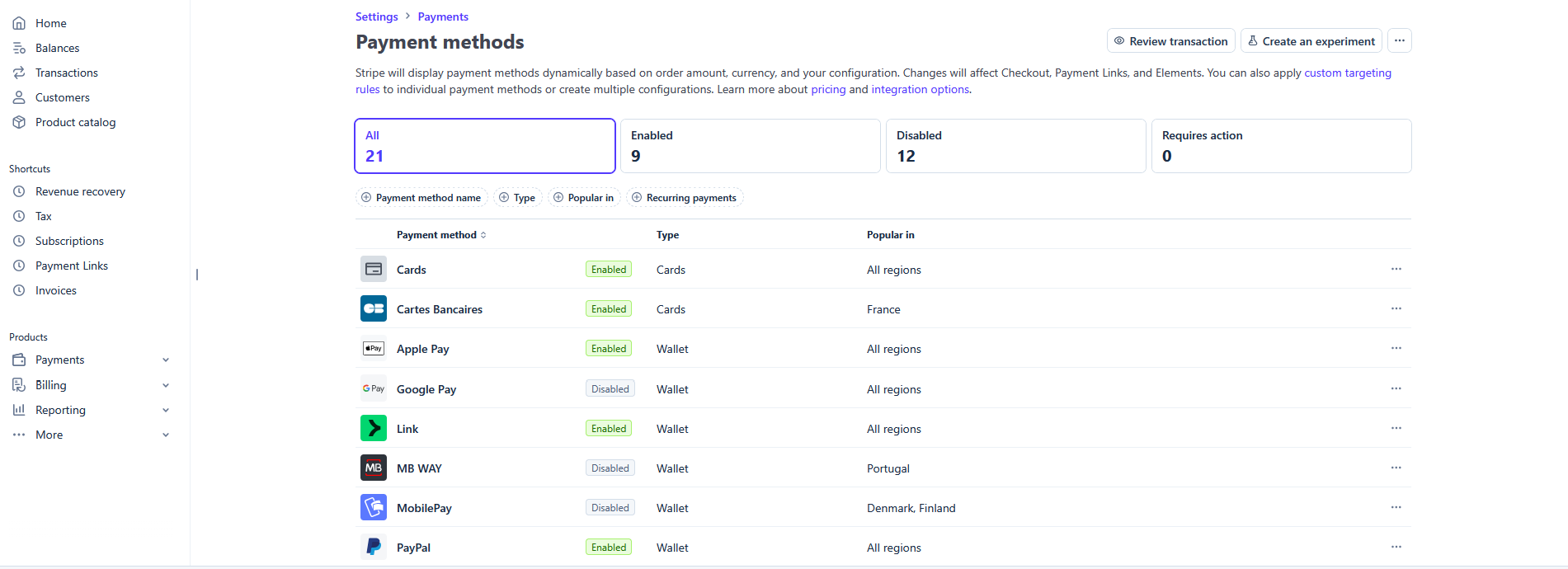Expand the Reporting sidebar section
This screenshot has height=569, width=1568.
(166, 410)
